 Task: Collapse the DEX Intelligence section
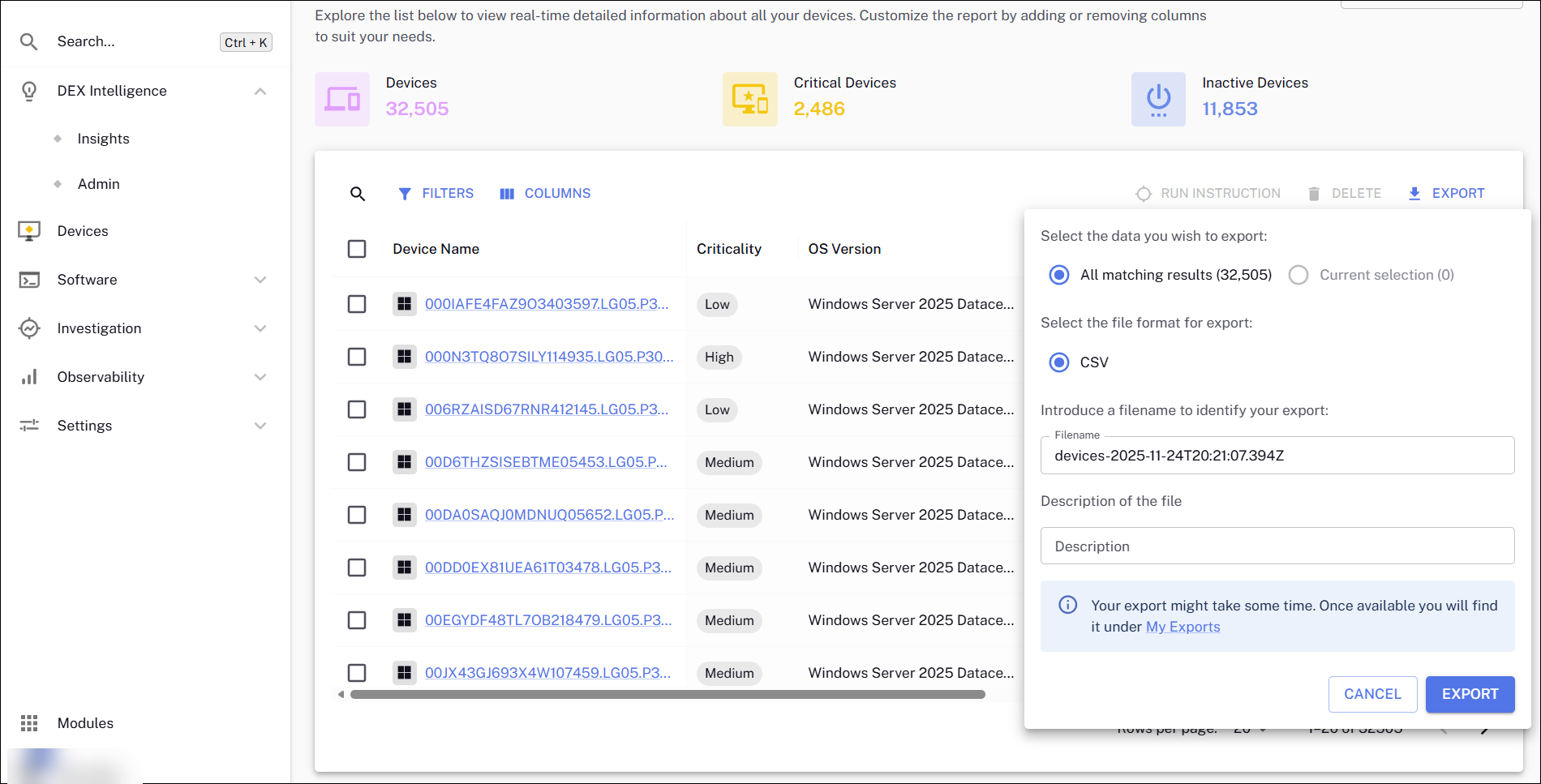click(x=260, y=91)
